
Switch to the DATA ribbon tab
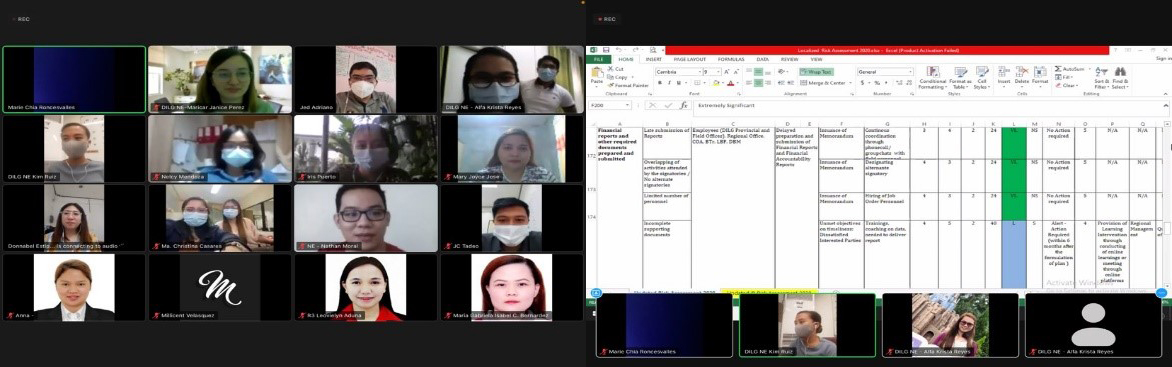(x=762, y=59)
